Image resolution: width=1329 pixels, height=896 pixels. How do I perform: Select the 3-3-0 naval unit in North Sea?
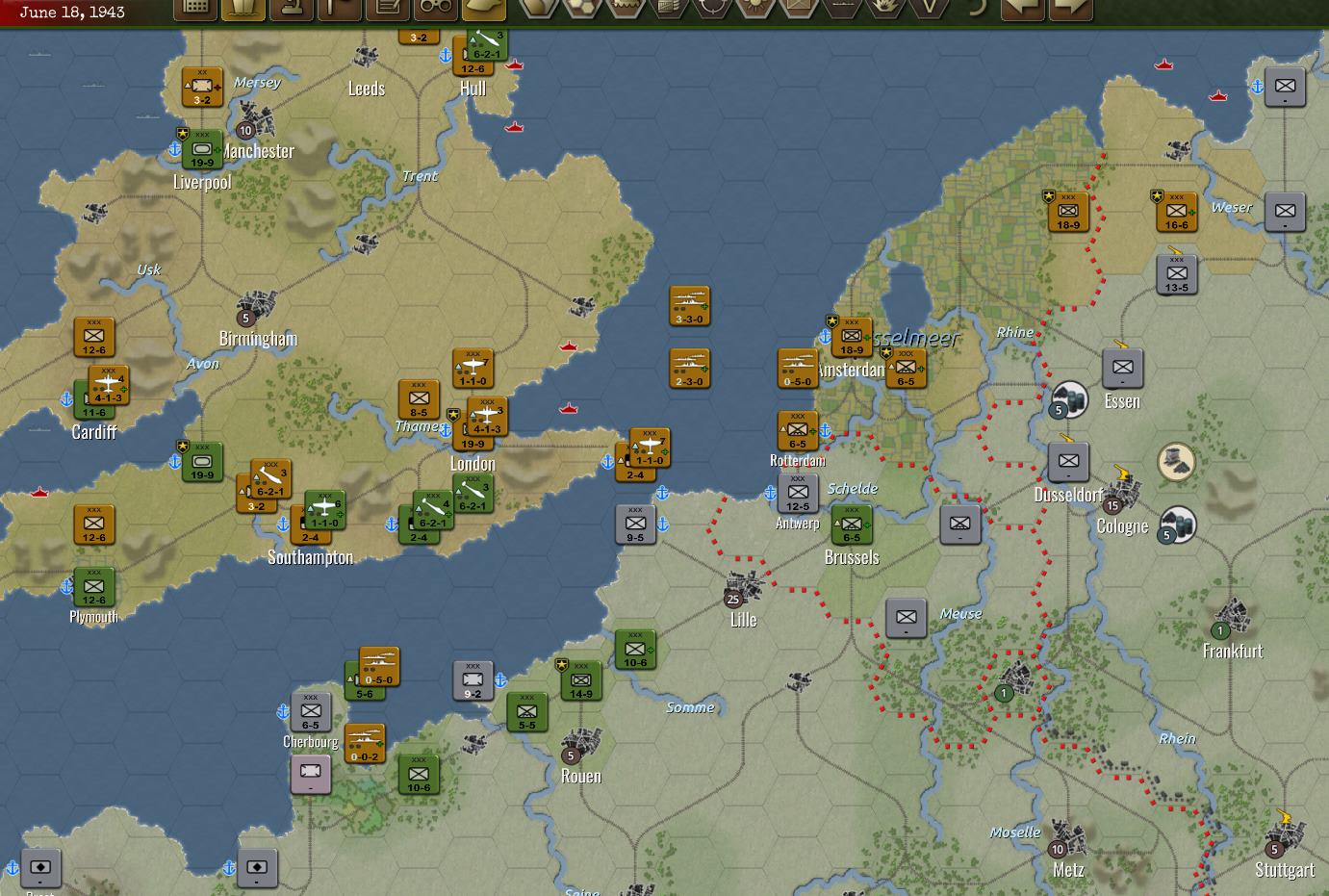(689, 306)
